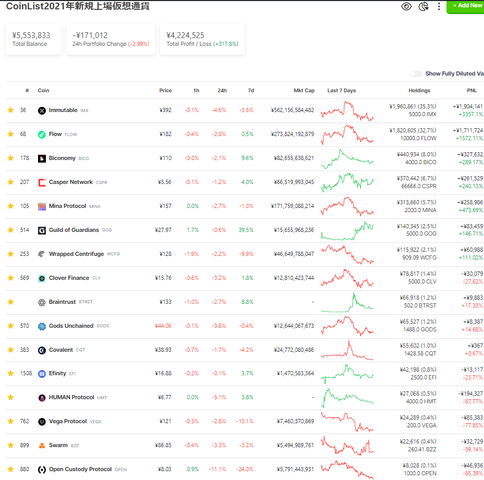Open the three-dot more options menu

pyautogui.click(x=439, y=6)
